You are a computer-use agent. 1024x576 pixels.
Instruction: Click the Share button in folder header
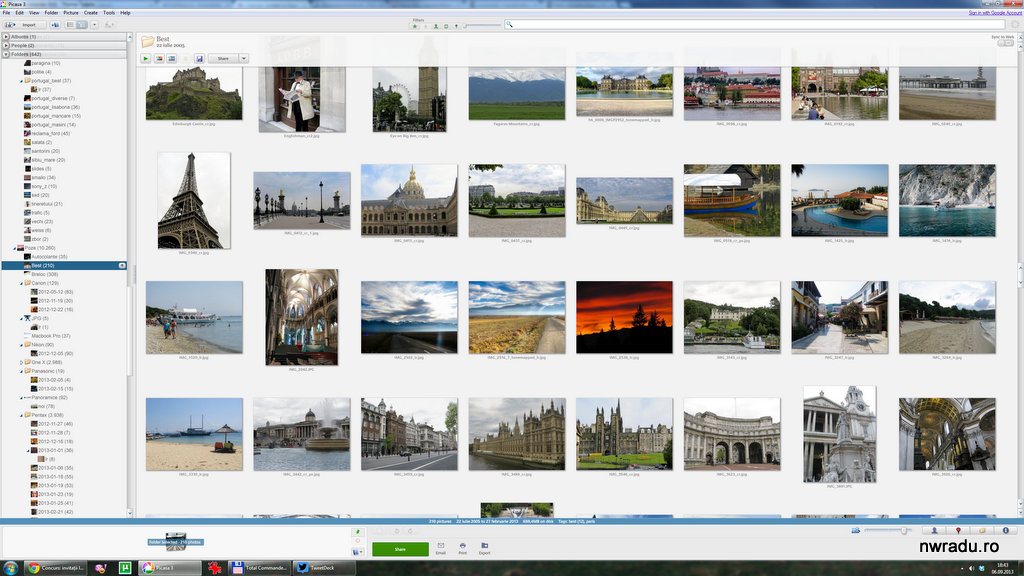(223, 58)
